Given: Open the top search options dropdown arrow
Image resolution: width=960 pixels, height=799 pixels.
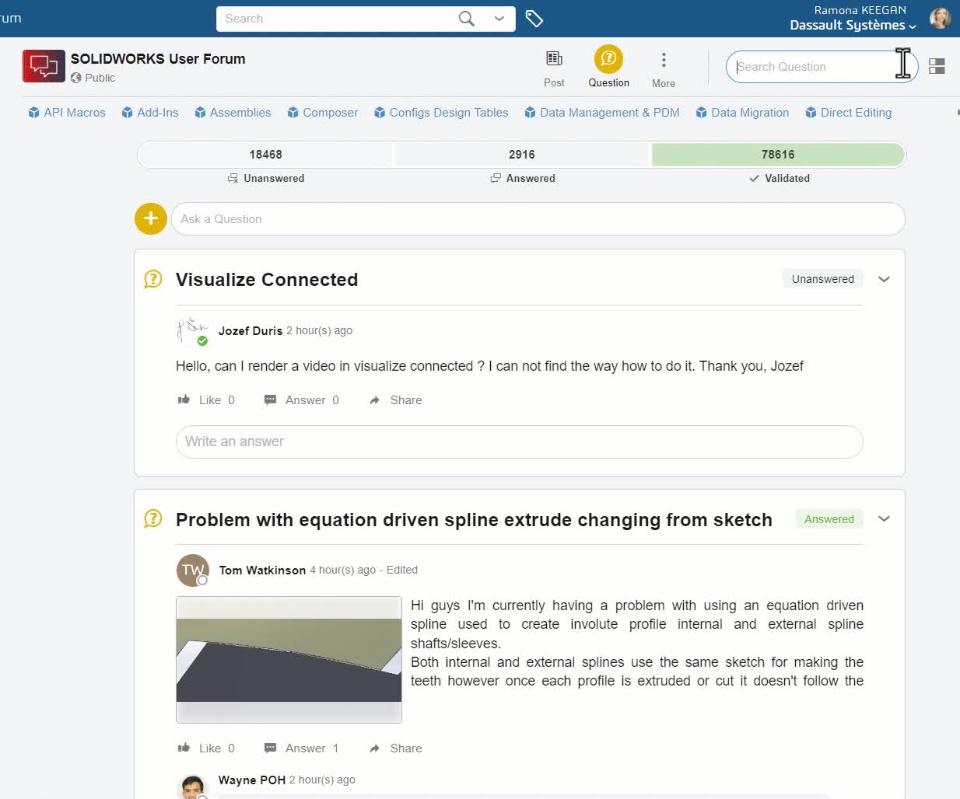Looking at the screenshot, I should pos(500,18).
